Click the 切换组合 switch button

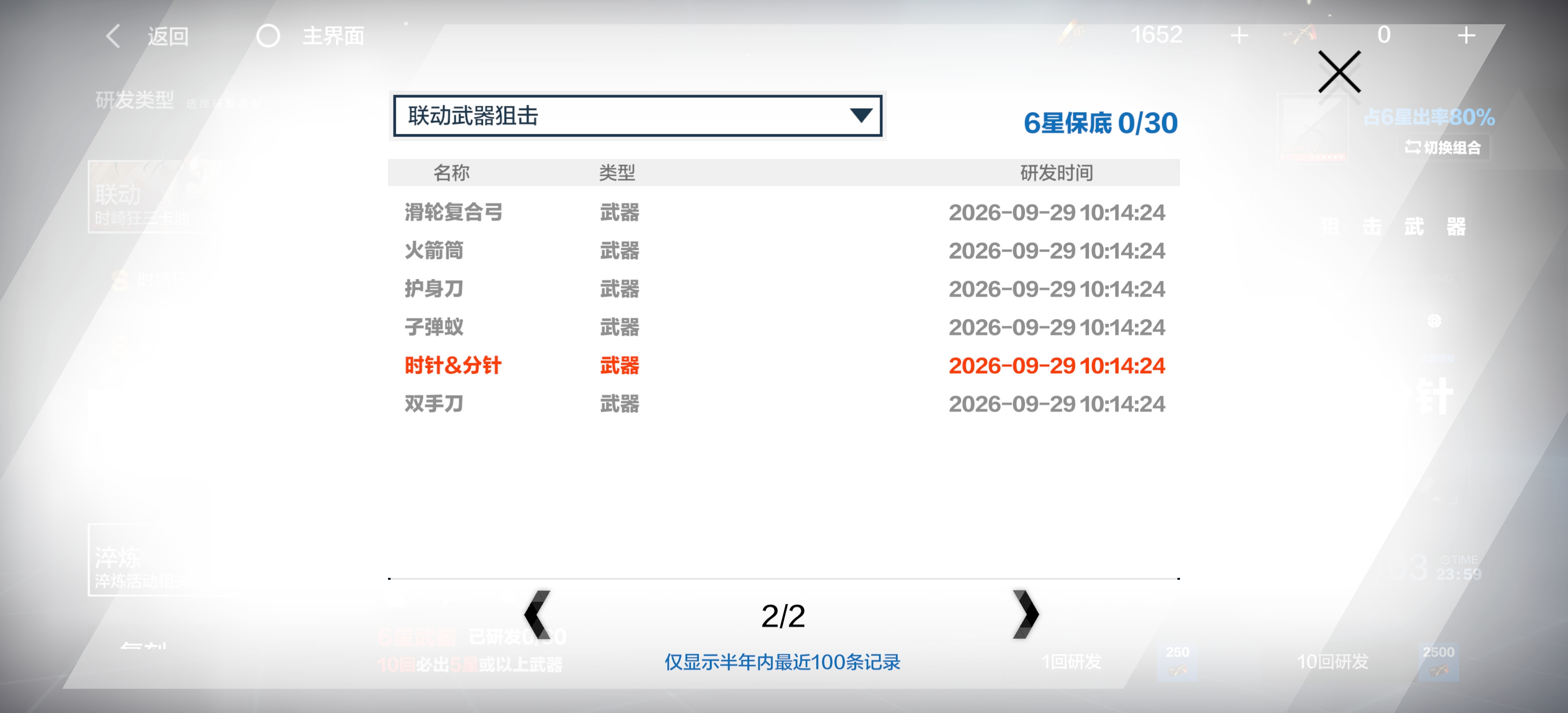coord(1443,148)
